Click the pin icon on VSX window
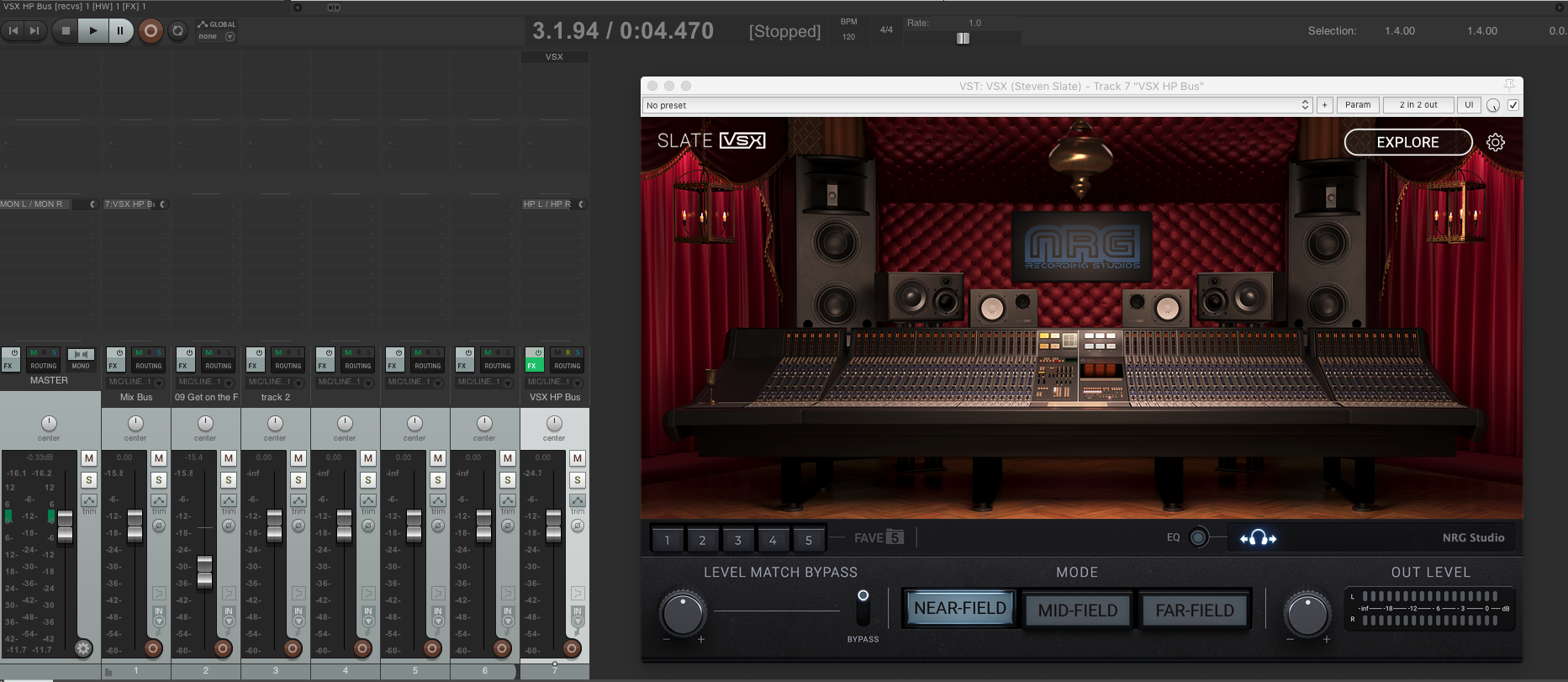This screenshot has width=1568, height=682. [x=1509, y=86]
